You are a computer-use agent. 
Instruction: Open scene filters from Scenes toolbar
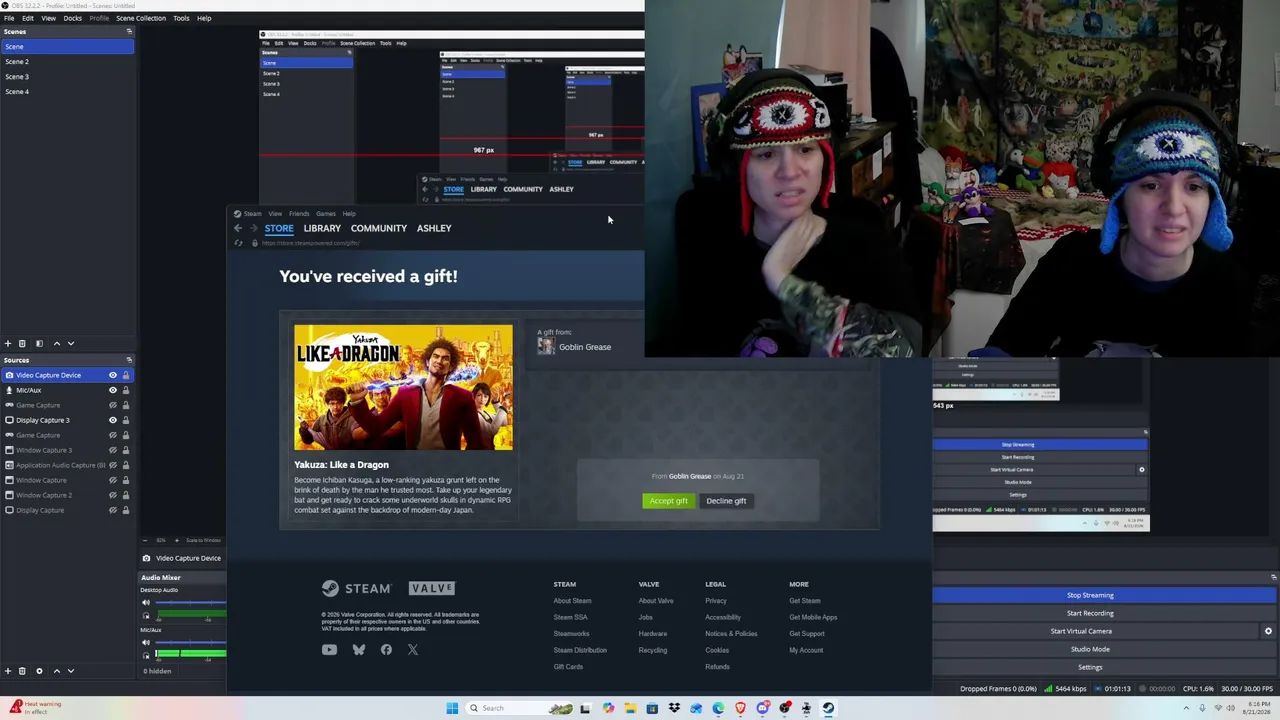click(x=39, y=343)
